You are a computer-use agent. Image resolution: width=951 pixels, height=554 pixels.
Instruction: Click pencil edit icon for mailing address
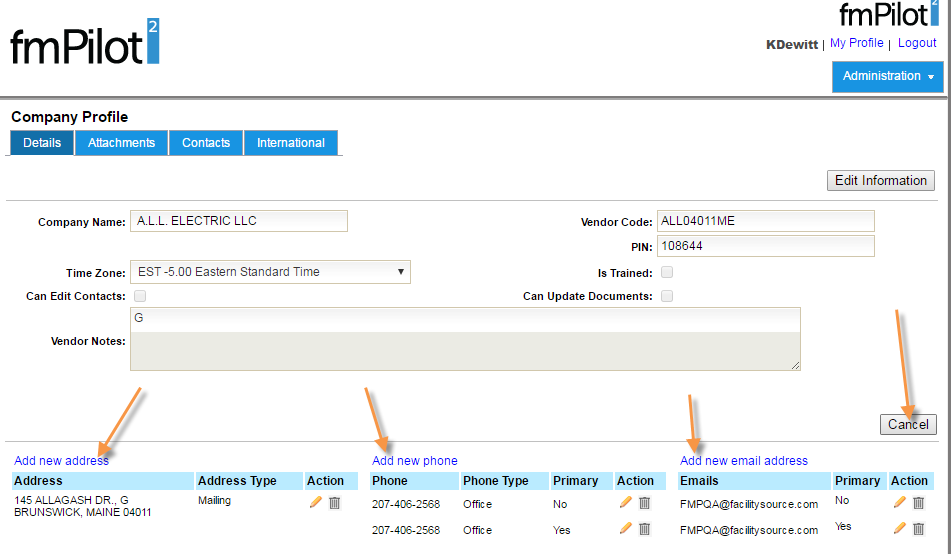(x=316, y=503)
